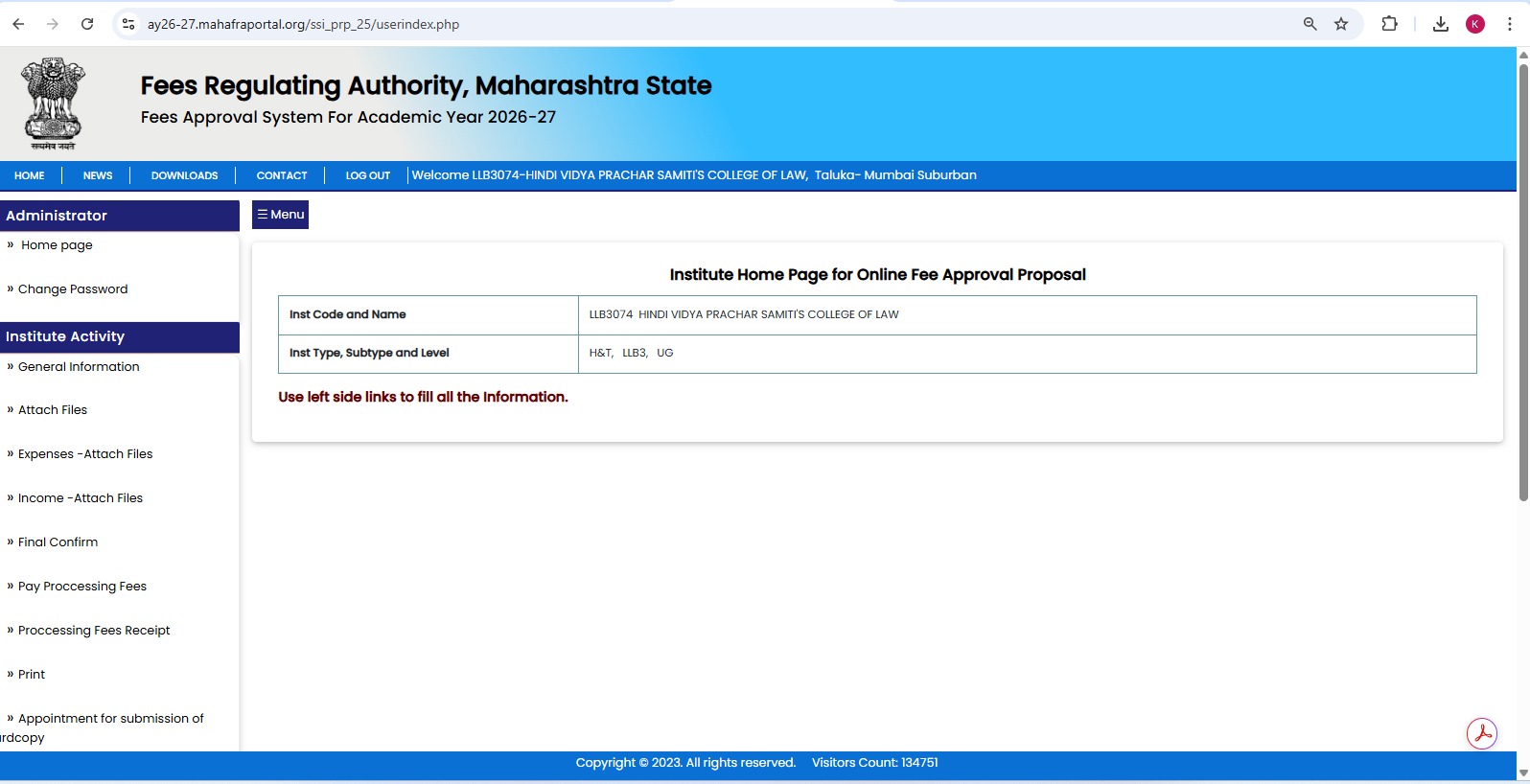
Task: Toggle the sidebar with Menu button
Action: pos(280,215)
